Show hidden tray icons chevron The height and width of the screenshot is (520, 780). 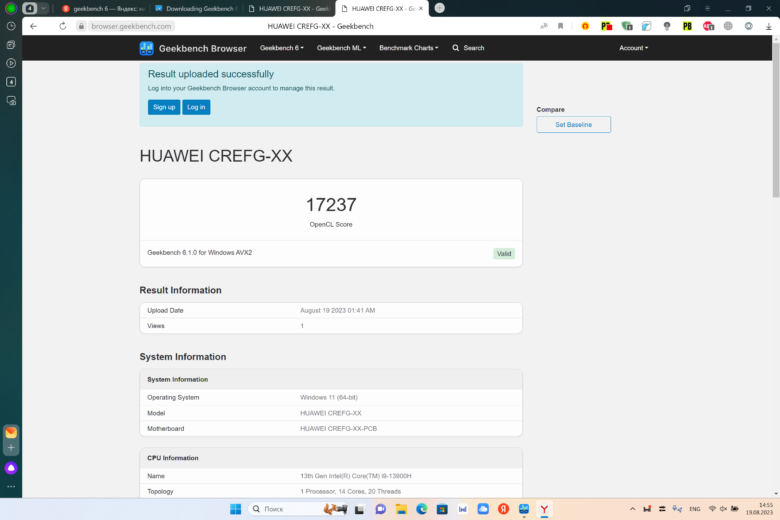click(632, 509)
